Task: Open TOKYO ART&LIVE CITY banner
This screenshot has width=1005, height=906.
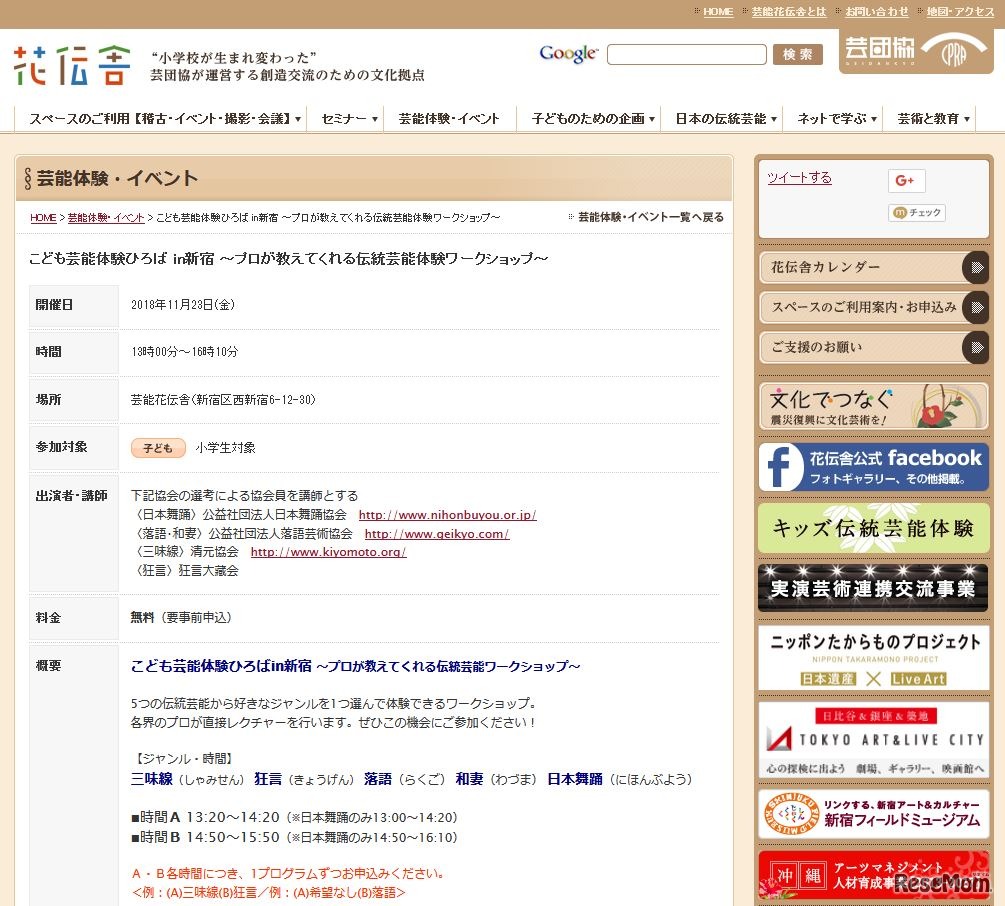Action: pos(874,740)
